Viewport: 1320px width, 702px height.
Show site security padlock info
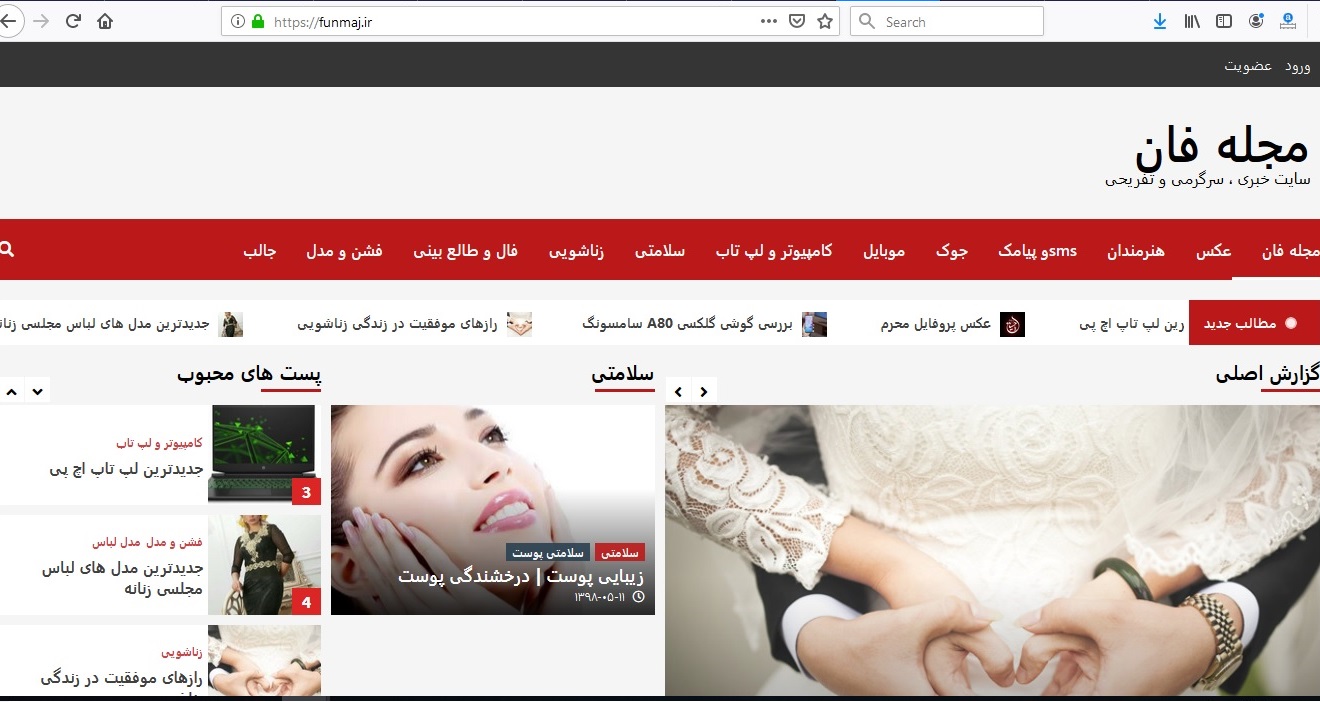click(x=258, y=21)
